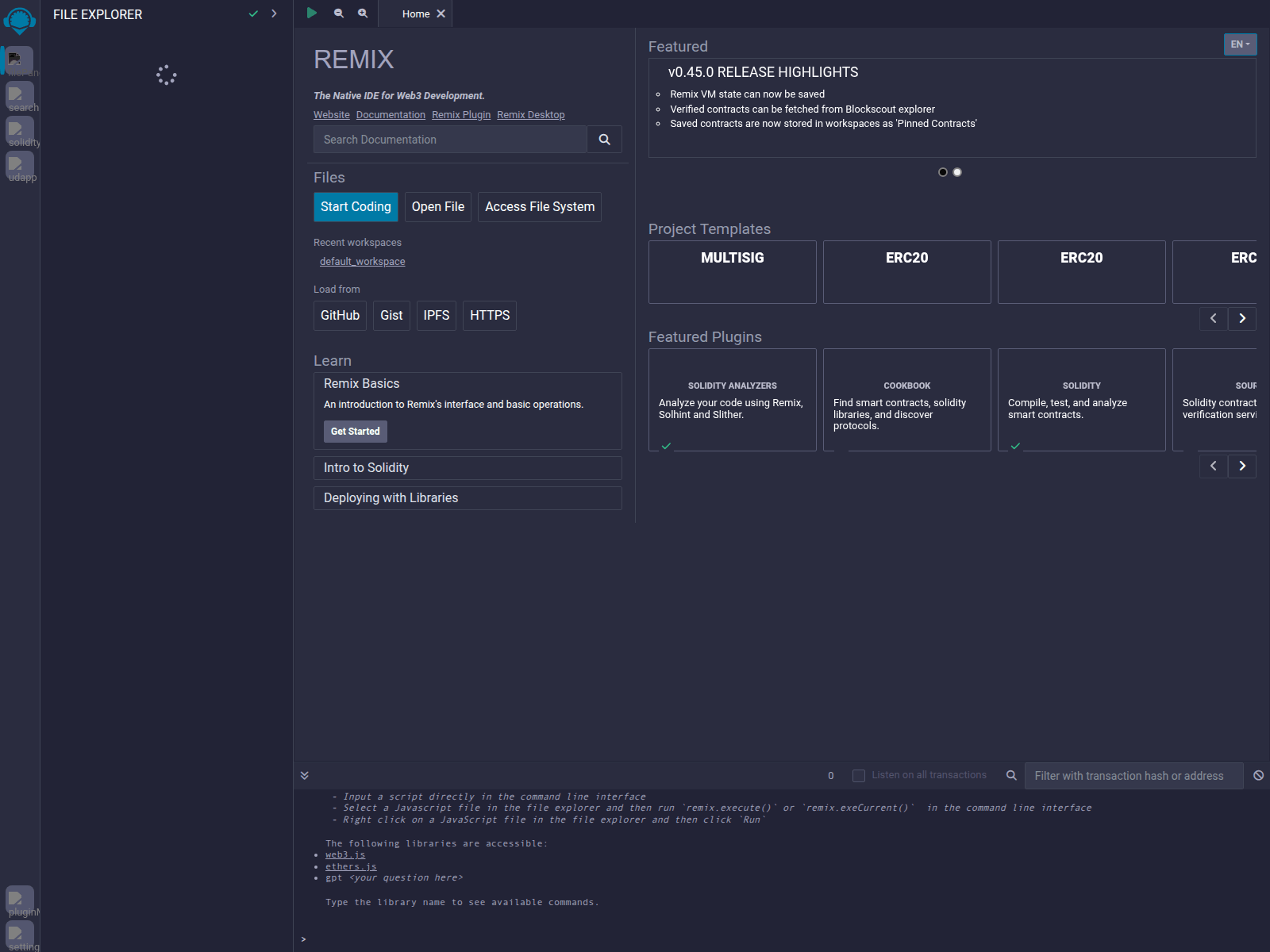This screenshot has width=1270, height=952.
Task: Open the Remix Plugin link
Action: [461, 115]
